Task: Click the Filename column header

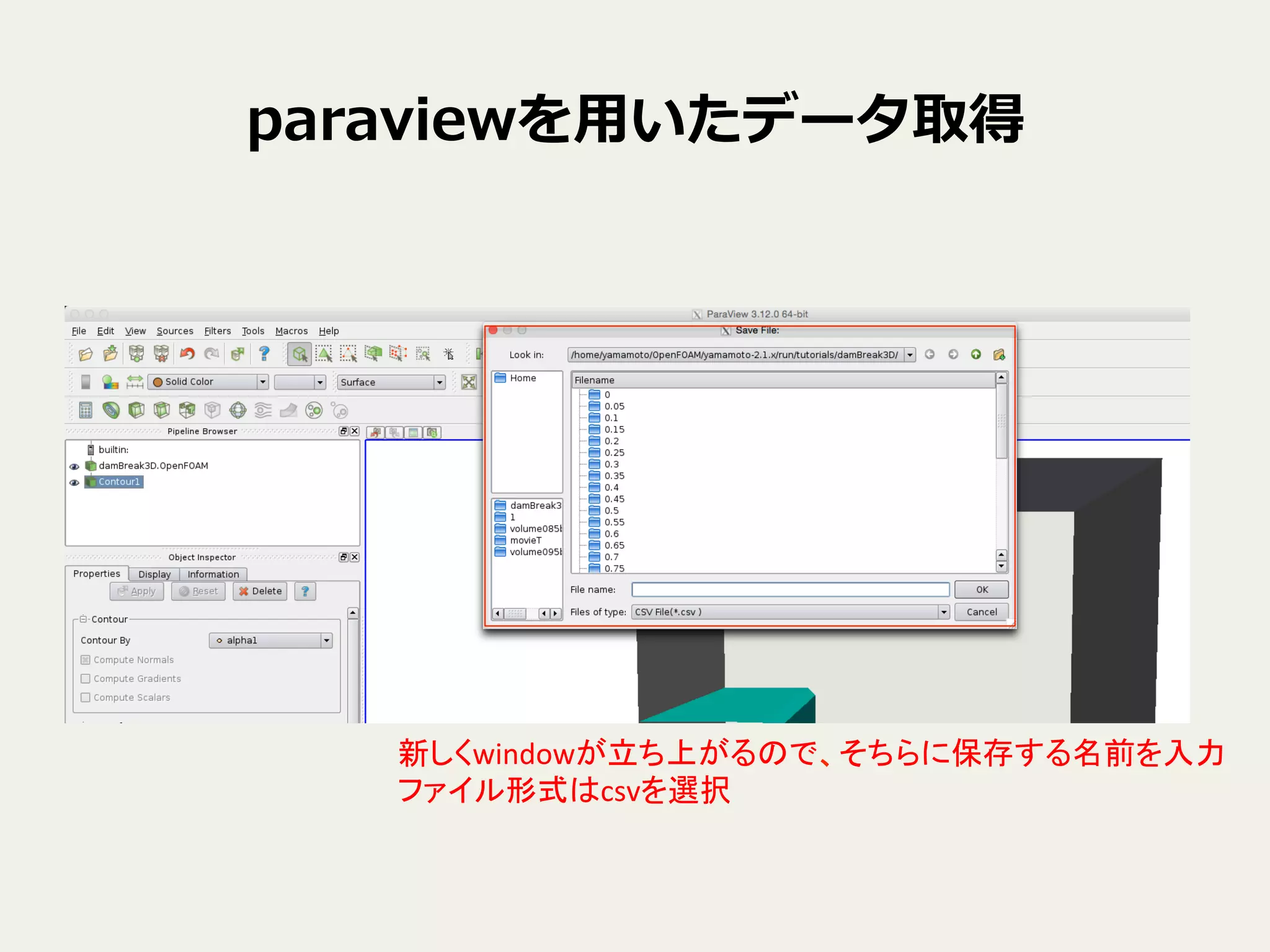Action: click(783, 380)
